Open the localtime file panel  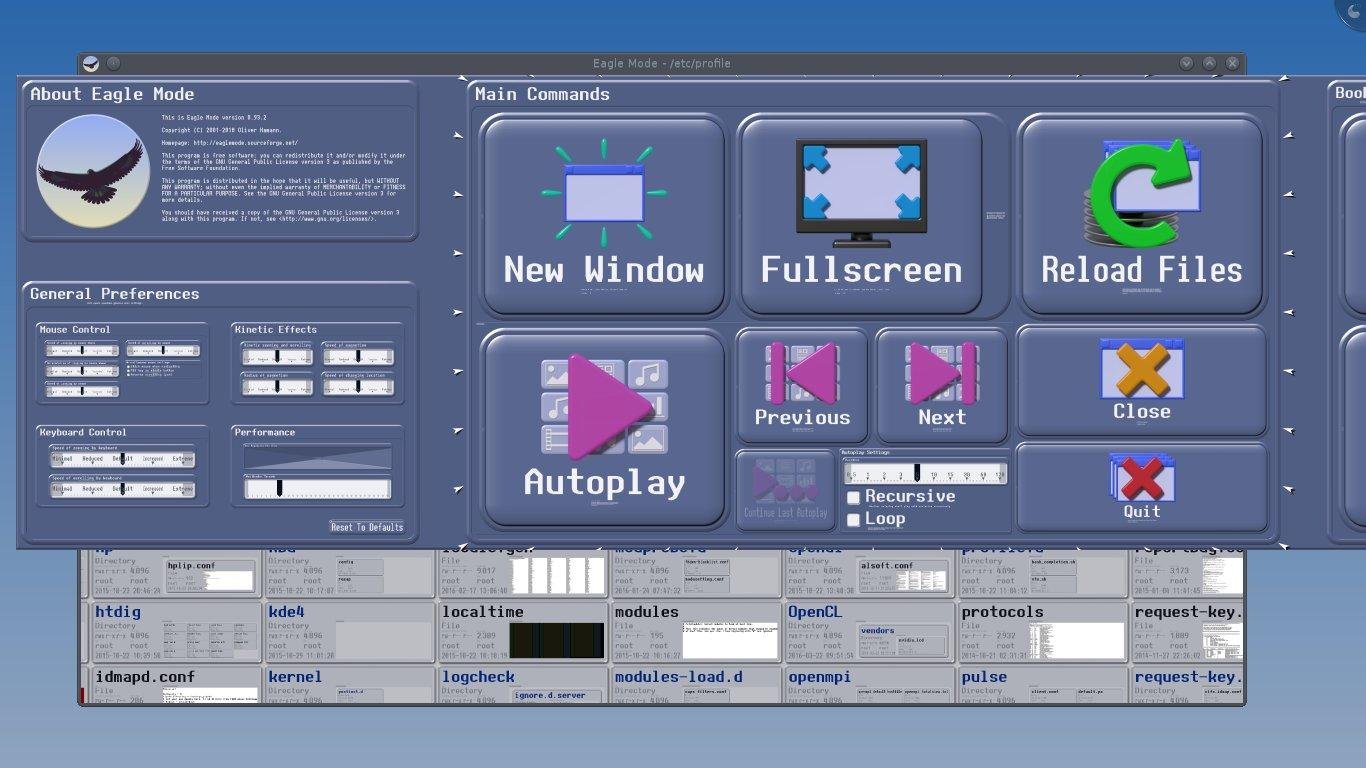click(x=523, y=632)
